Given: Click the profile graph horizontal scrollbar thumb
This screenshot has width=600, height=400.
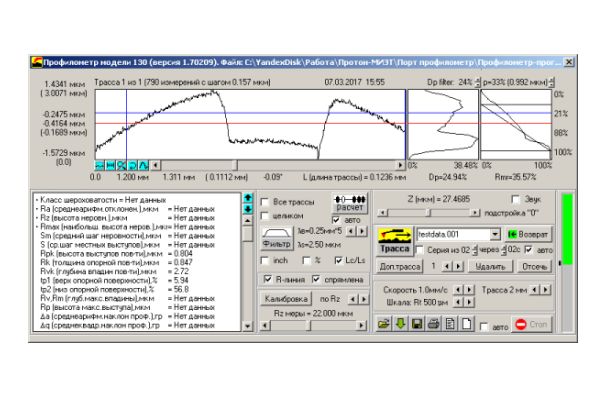Looking at the screenshot, I should 236,165.
